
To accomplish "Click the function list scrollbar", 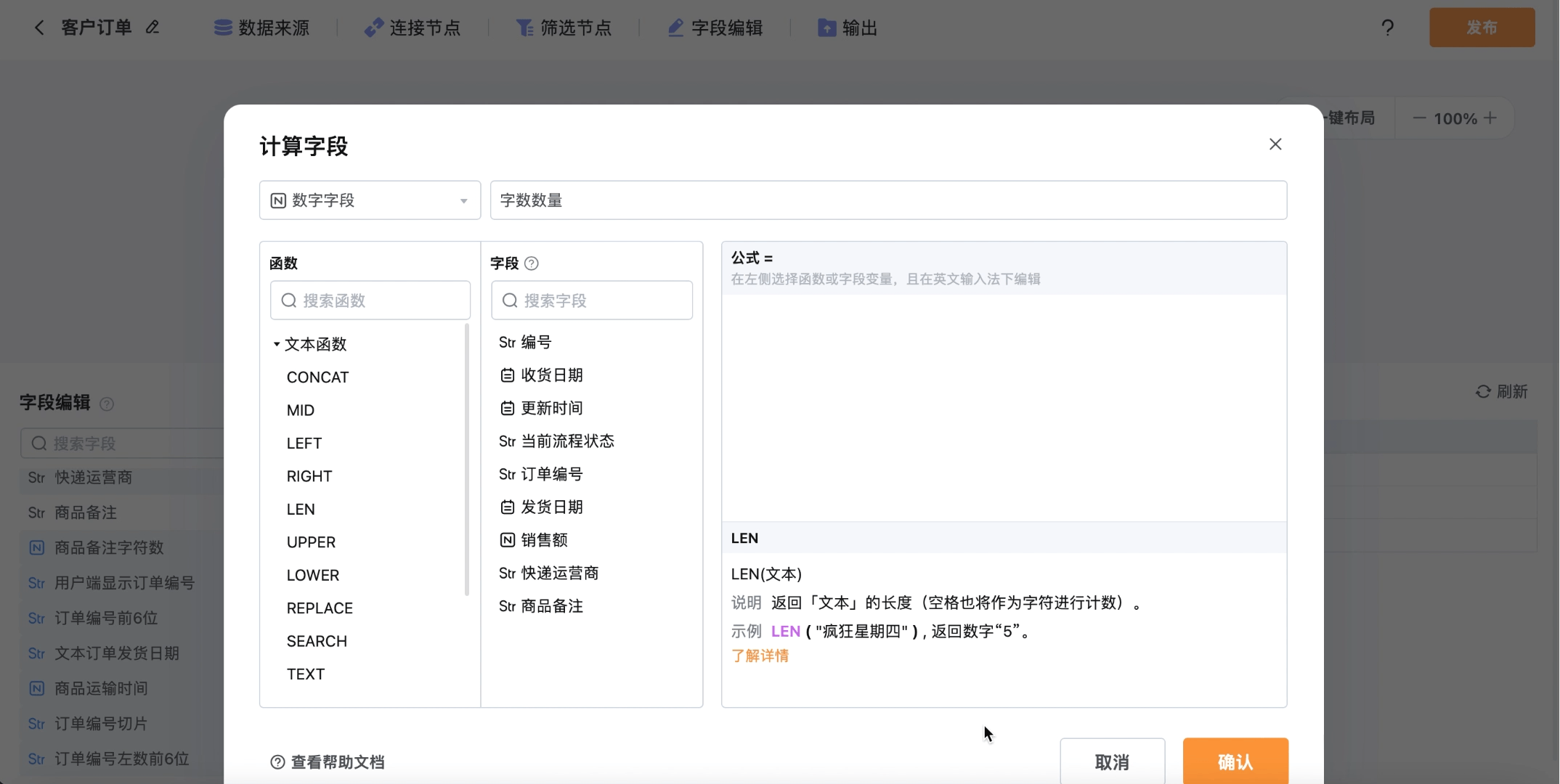I will point(466,460).
